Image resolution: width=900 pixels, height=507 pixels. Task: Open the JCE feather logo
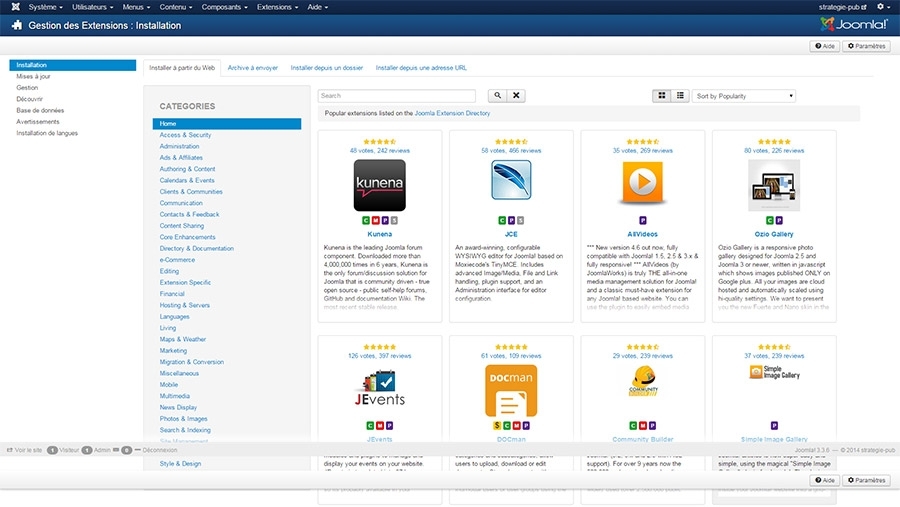[511, 180]
